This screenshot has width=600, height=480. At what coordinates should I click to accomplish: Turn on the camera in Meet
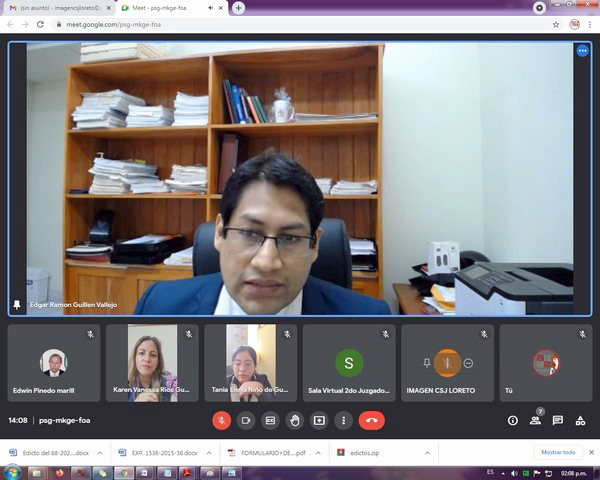(x=246, y=420)
